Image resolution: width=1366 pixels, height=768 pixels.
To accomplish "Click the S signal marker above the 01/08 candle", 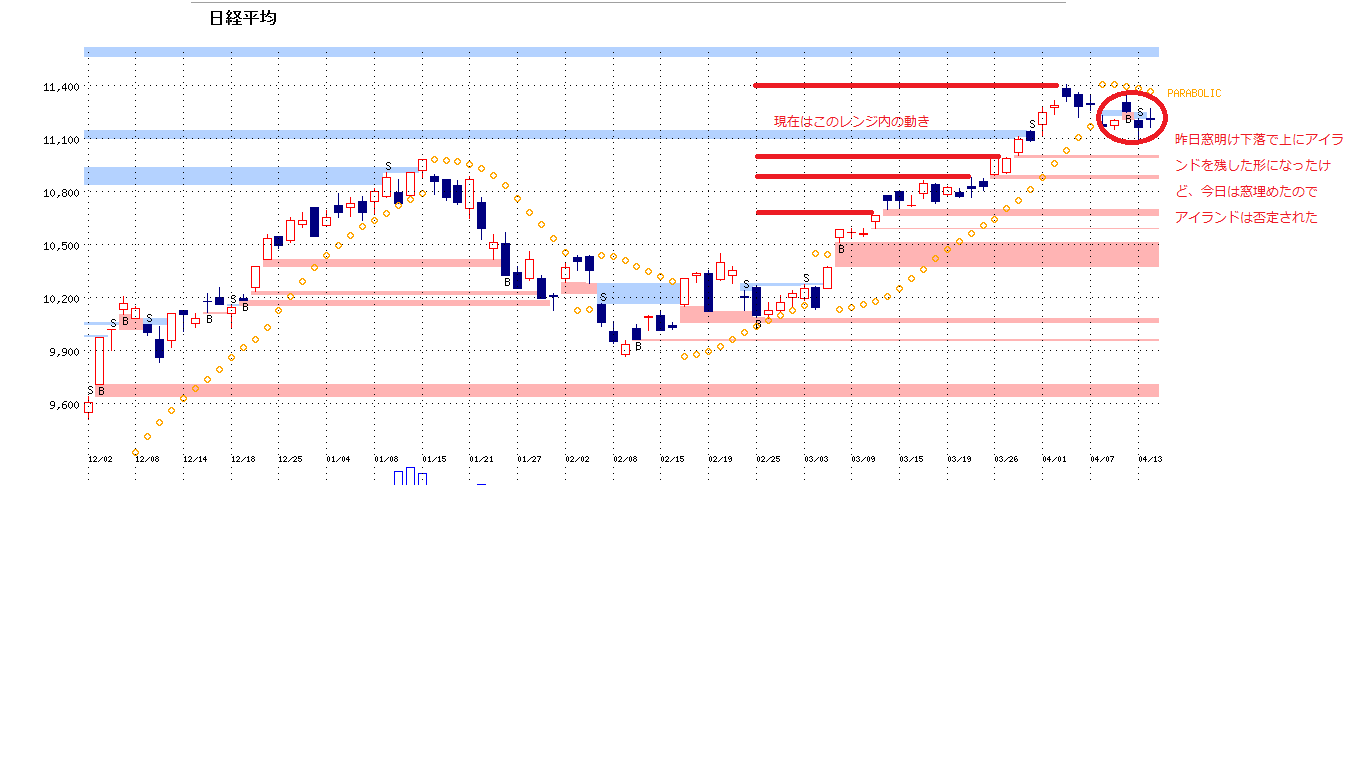I will coord(388,166).
